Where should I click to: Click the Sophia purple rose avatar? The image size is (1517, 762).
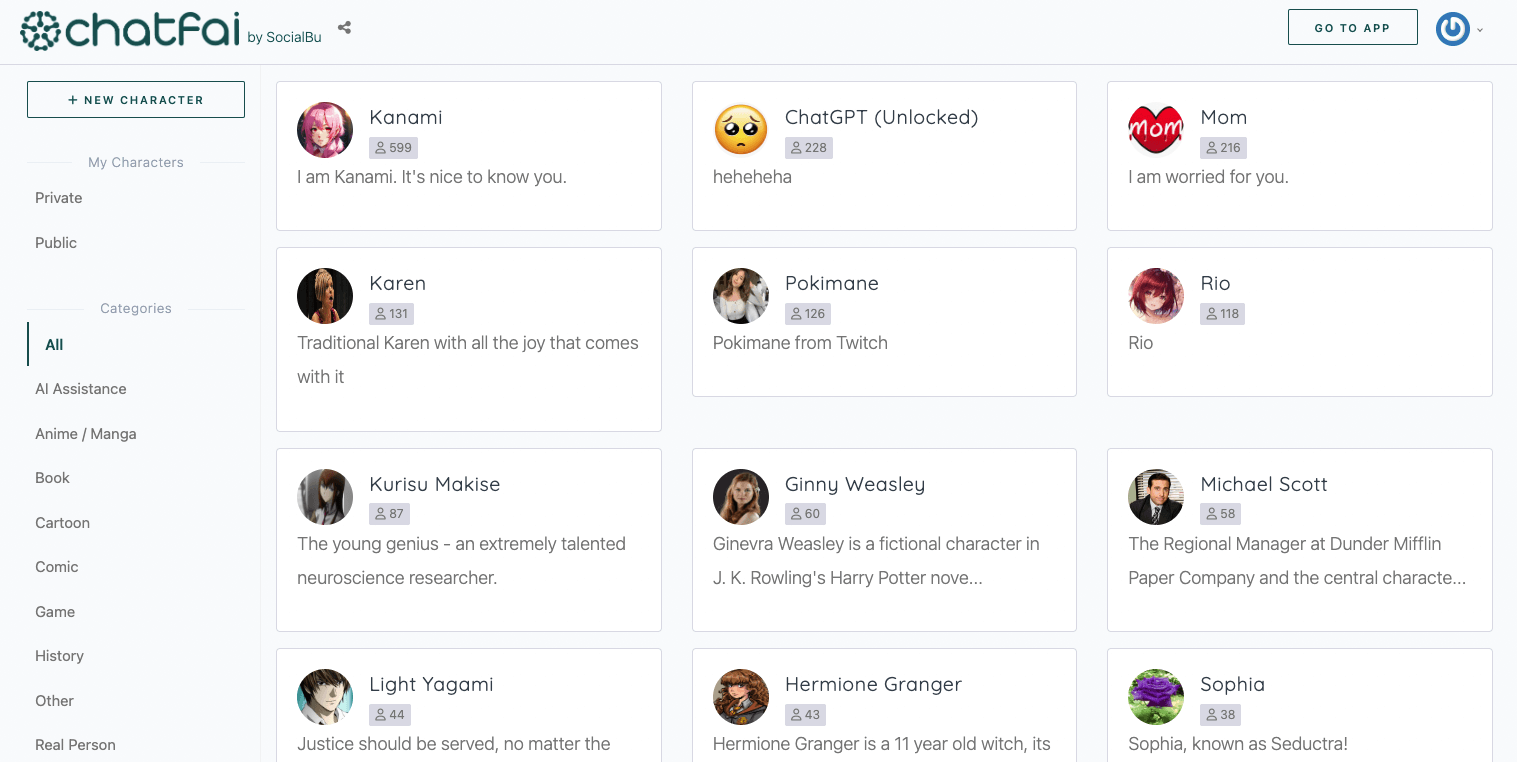click(1156, 697)
